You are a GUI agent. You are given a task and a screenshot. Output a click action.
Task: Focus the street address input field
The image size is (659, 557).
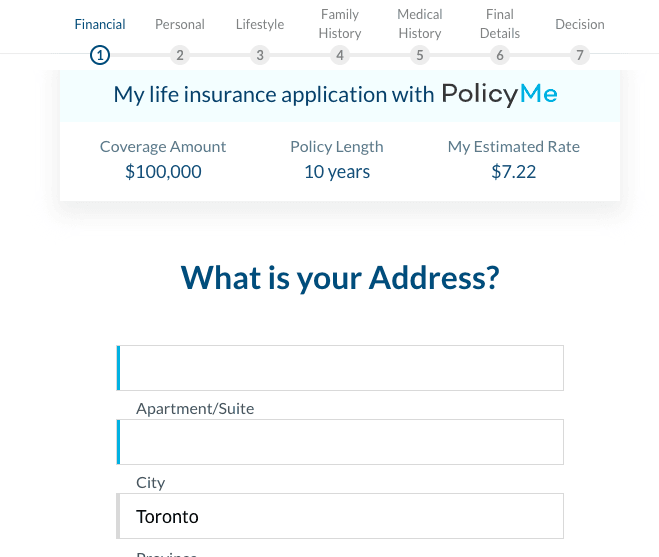[340, 368]
